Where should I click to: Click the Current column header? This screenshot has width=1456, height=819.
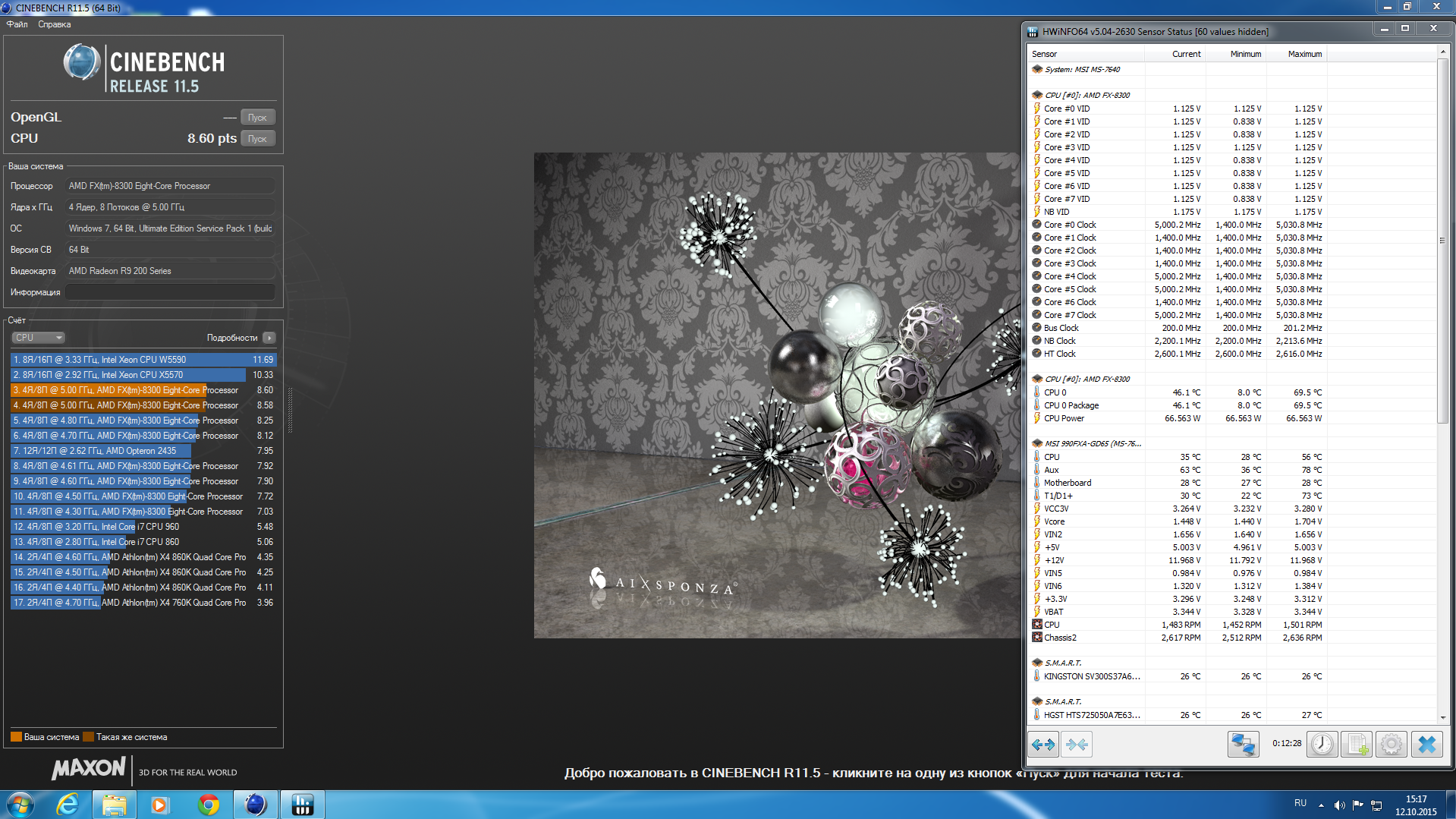(x=1175, y=54)
